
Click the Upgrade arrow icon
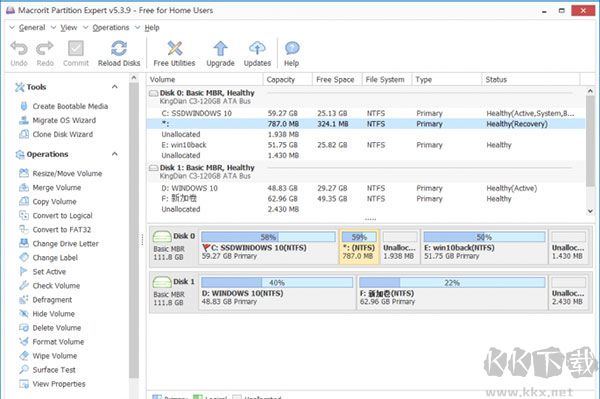pyautogui.click(x=220, y=49)
